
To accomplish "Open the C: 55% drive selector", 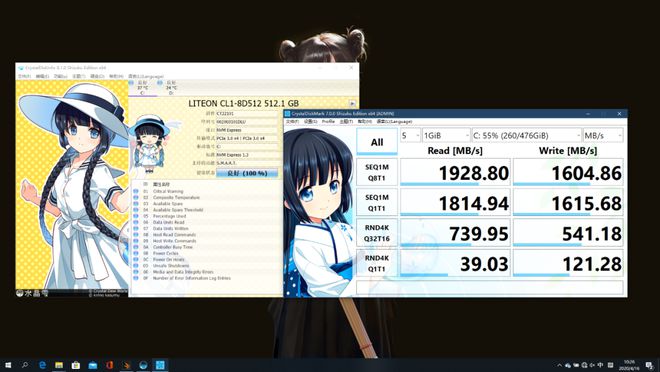I will 526,136.
